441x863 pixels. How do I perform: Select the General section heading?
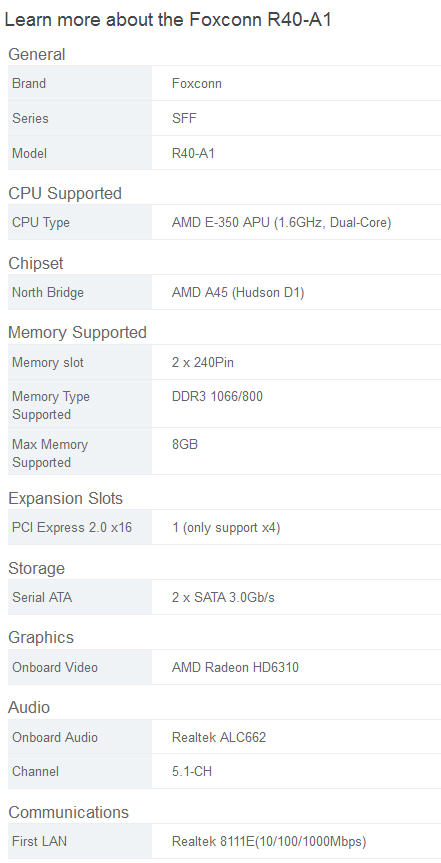click(x=36, y=54)
